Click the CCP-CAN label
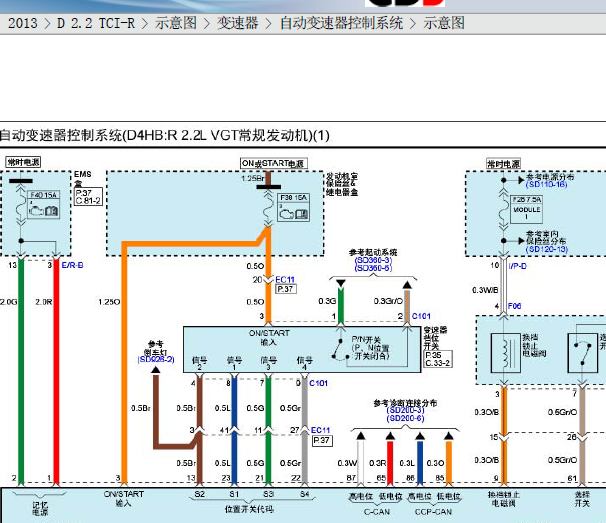Image resolution: width=606 pixels, height=523 pixels. click(433, 512)
